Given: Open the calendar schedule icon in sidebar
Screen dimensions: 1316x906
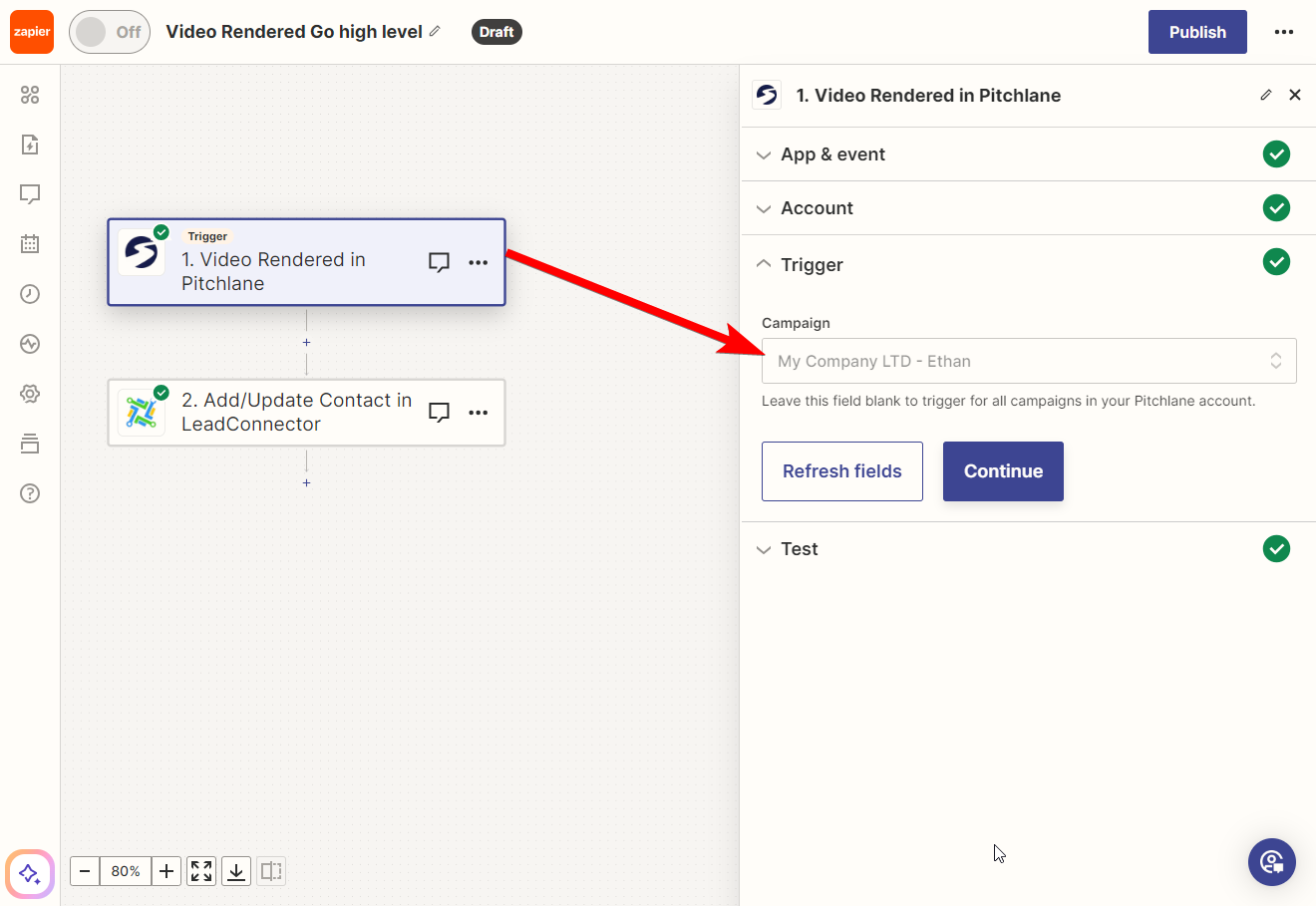Looking at the screenshot, I should [30, 244].
